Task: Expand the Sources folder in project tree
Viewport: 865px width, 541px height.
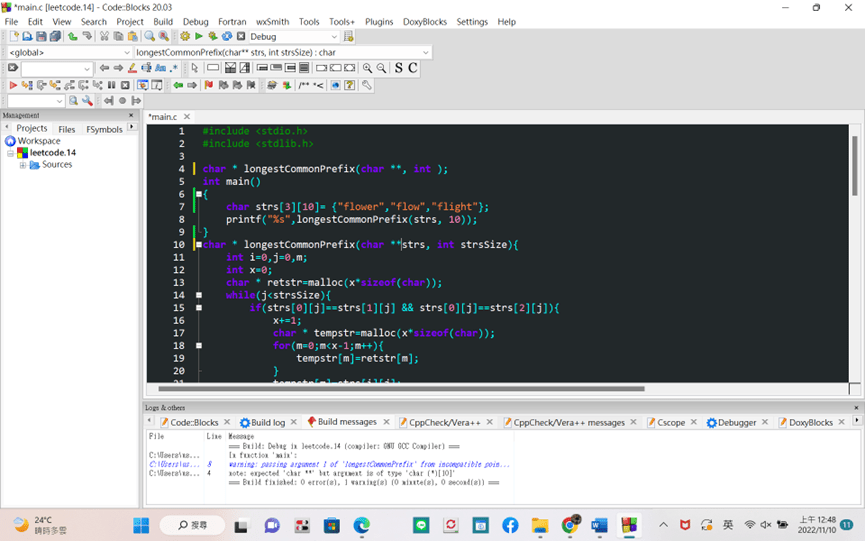Action: (22, 165)
